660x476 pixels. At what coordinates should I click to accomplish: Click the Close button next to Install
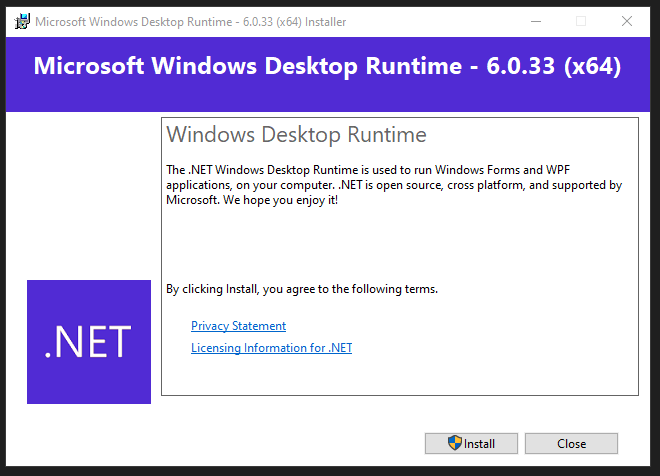(571, 443)
